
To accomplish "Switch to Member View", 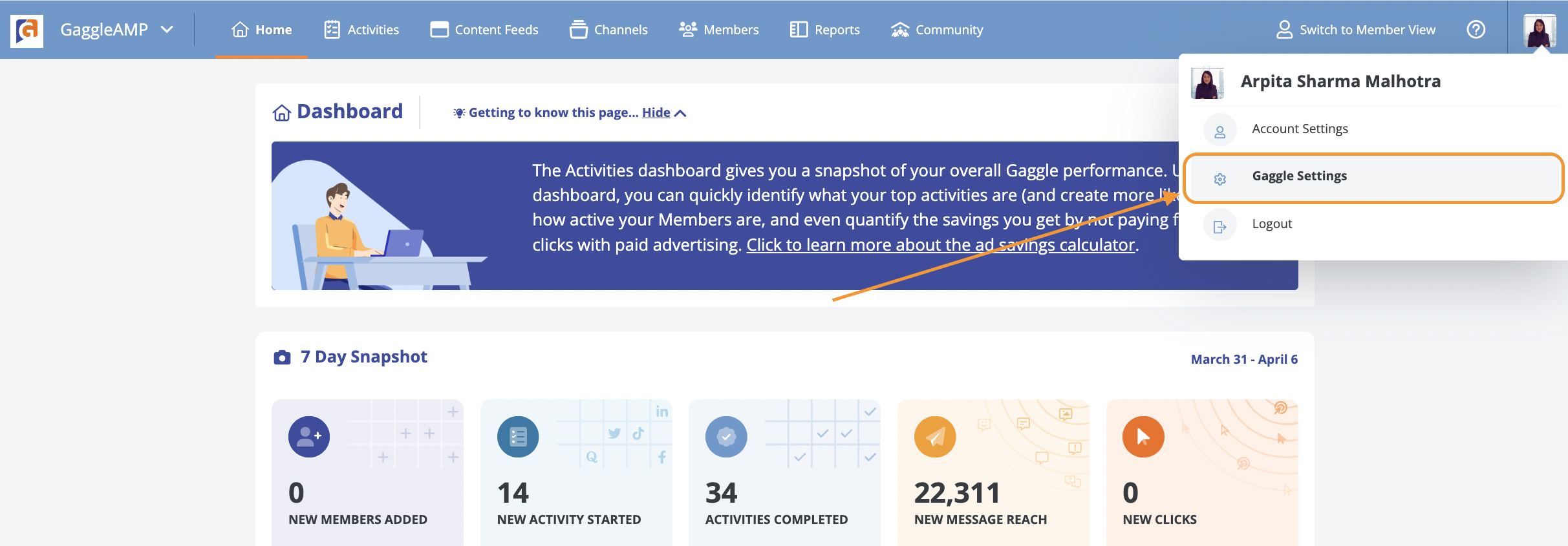I will 1356,29.
